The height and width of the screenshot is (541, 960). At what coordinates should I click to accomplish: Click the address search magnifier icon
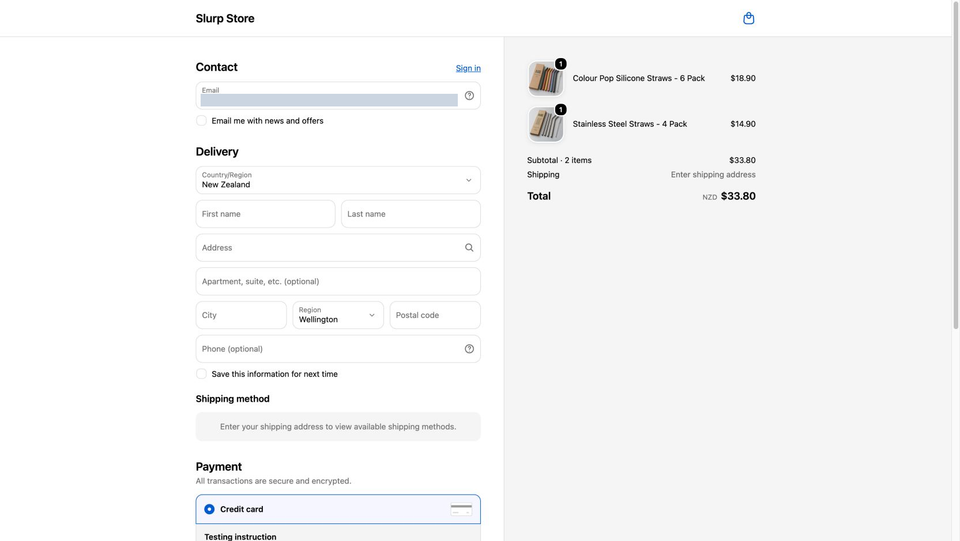coord(469,248)
